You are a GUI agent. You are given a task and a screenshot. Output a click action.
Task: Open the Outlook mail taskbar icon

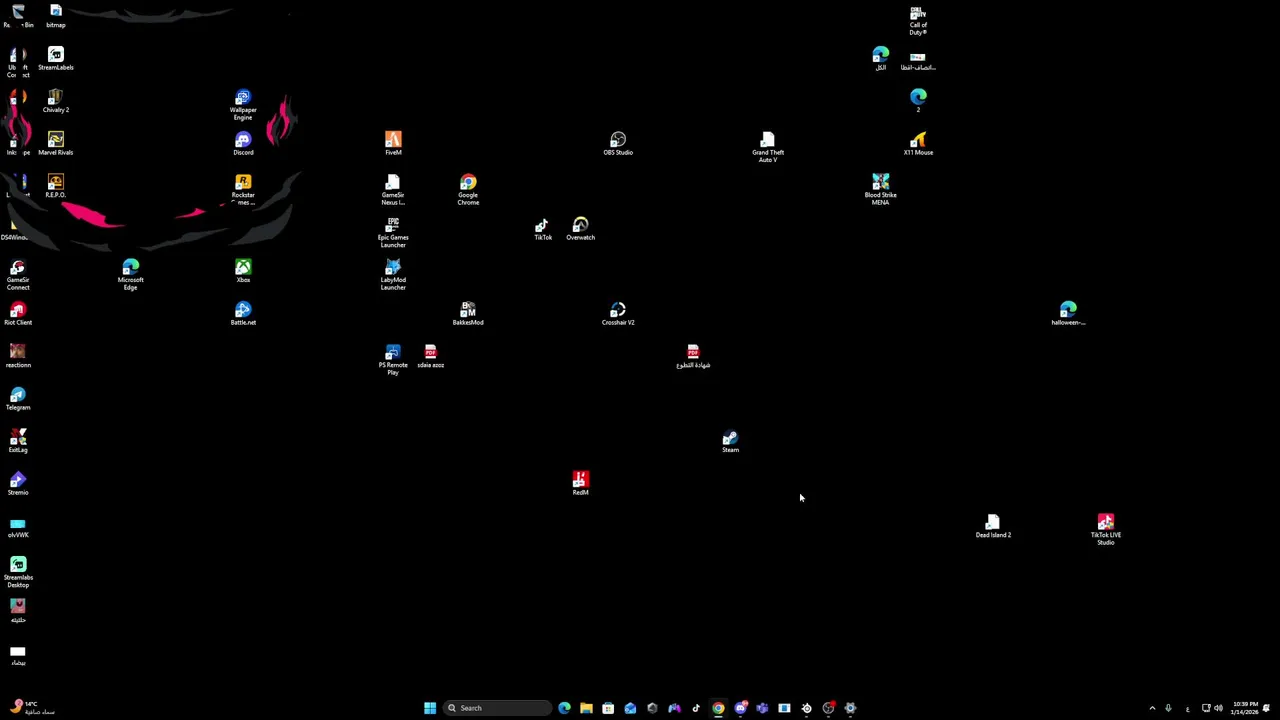tap(630, 708)
